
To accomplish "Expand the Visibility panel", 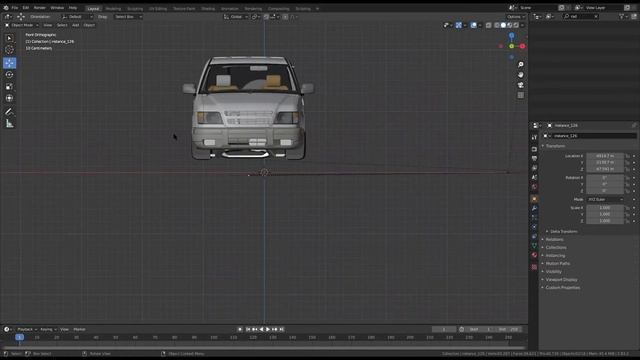I will 553,271.
